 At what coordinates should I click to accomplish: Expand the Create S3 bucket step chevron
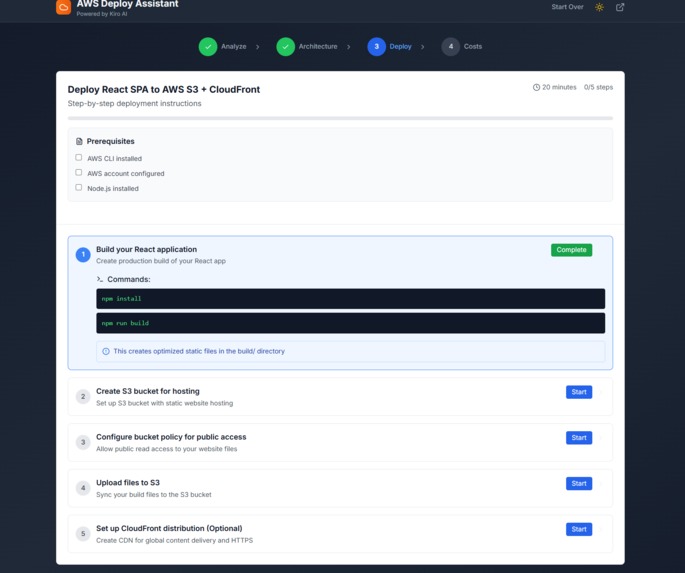[x=602, y=392]
